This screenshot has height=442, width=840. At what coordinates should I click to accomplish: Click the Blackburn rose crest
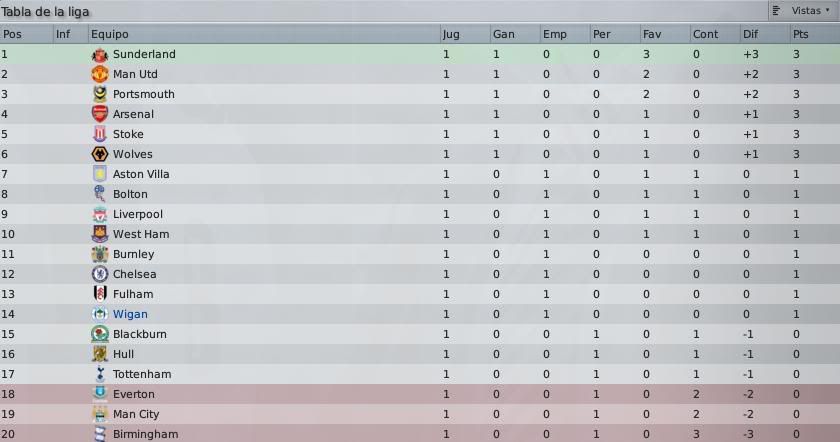pos(100,334)
